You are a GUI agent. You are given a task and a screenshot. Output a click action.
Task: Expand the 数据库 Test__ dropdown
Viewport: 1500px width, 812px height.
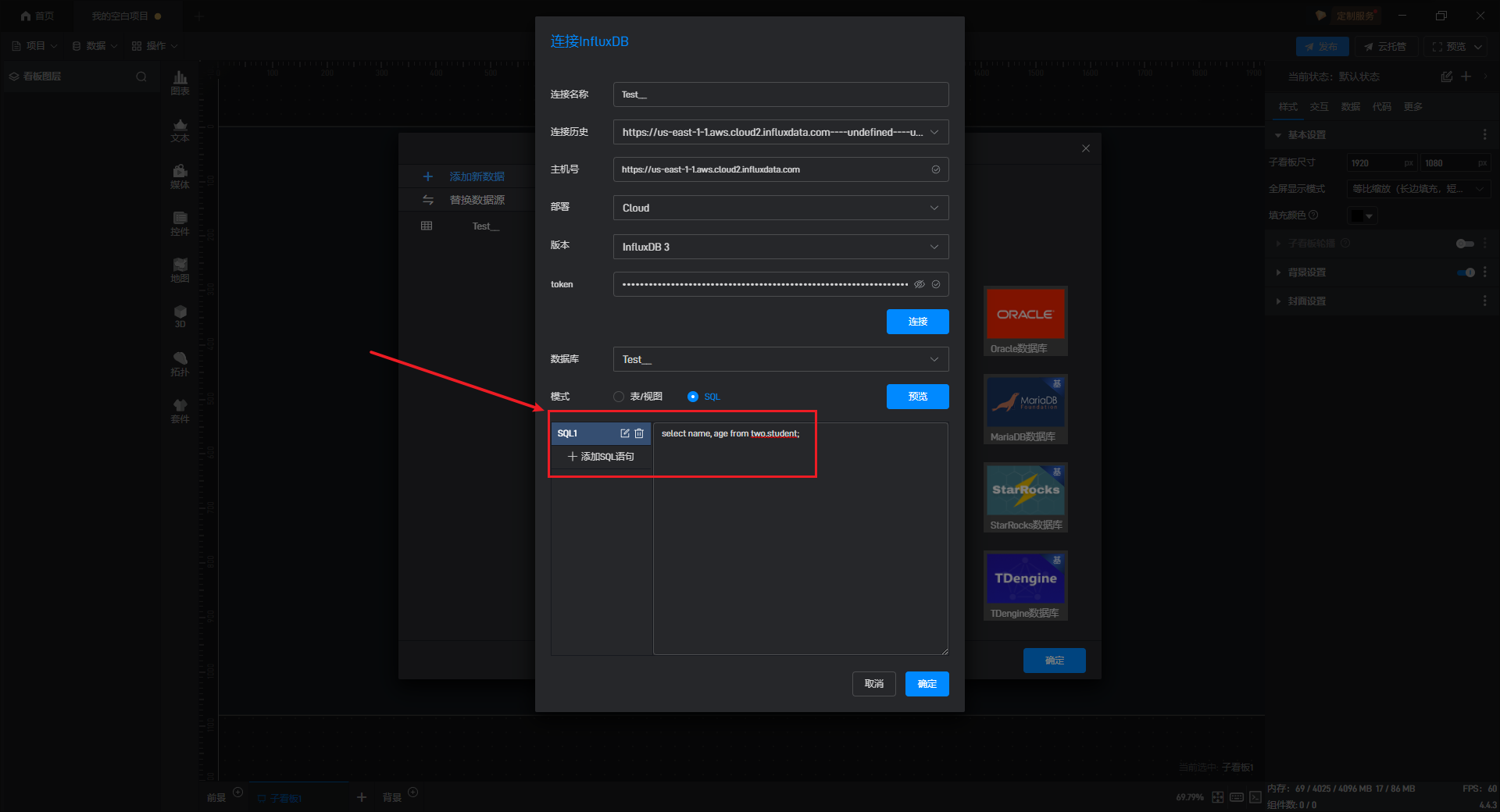(x=780, y=359)
